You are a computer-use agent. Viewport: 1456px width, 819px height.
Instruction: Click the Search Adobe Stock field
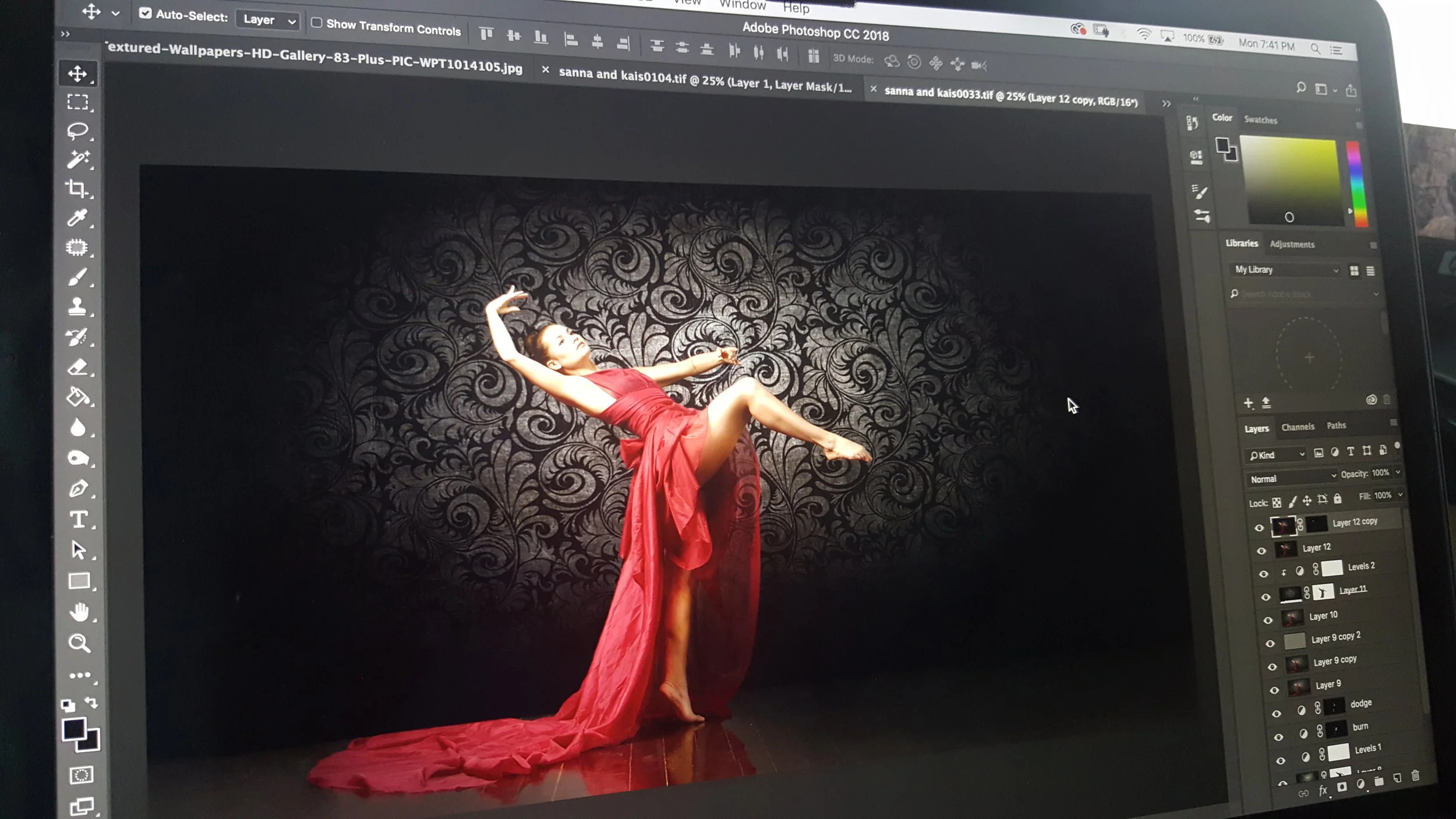(1303, 294)
